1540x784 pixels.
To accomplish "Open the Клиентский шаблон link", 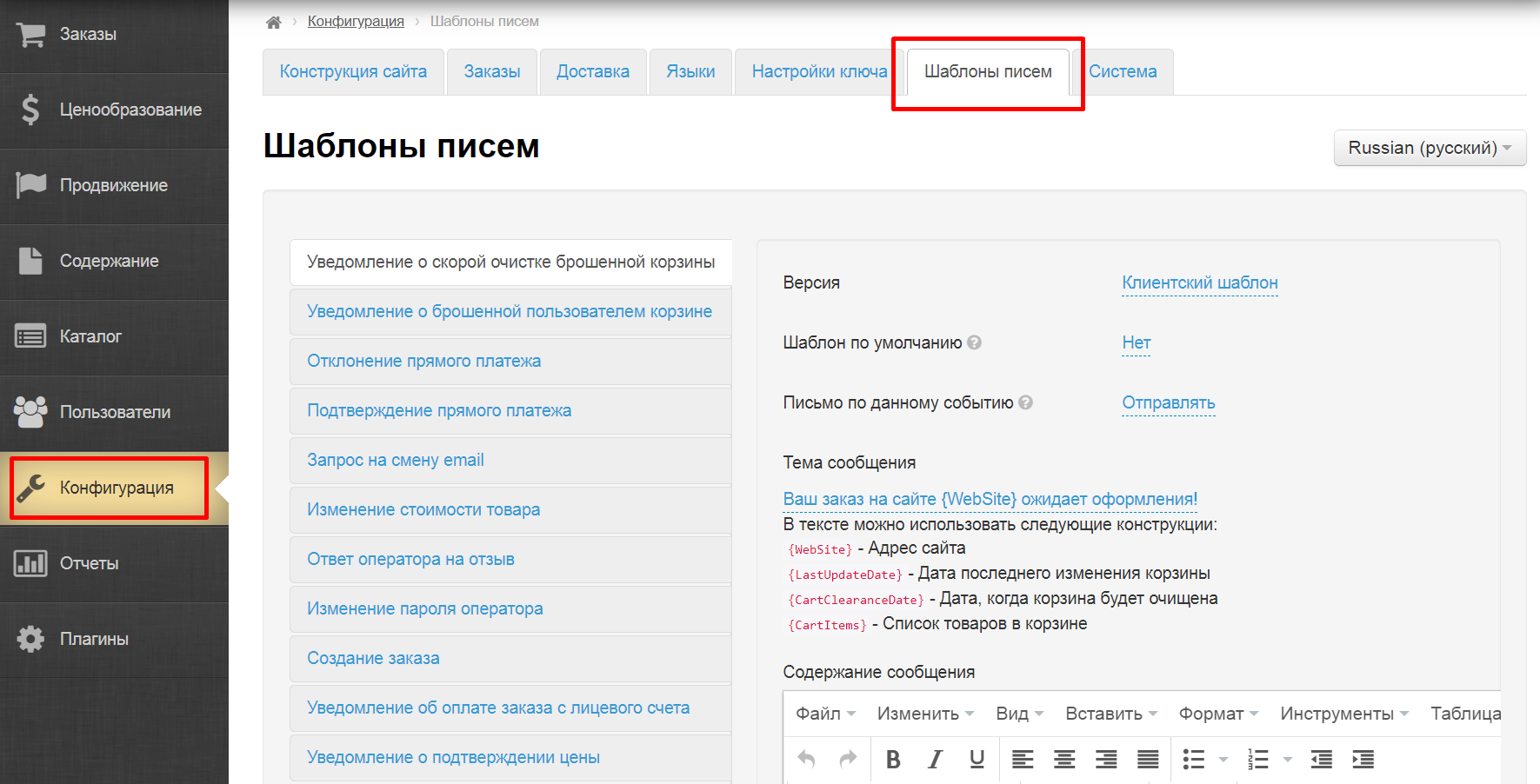I will tap(1198, 282).
